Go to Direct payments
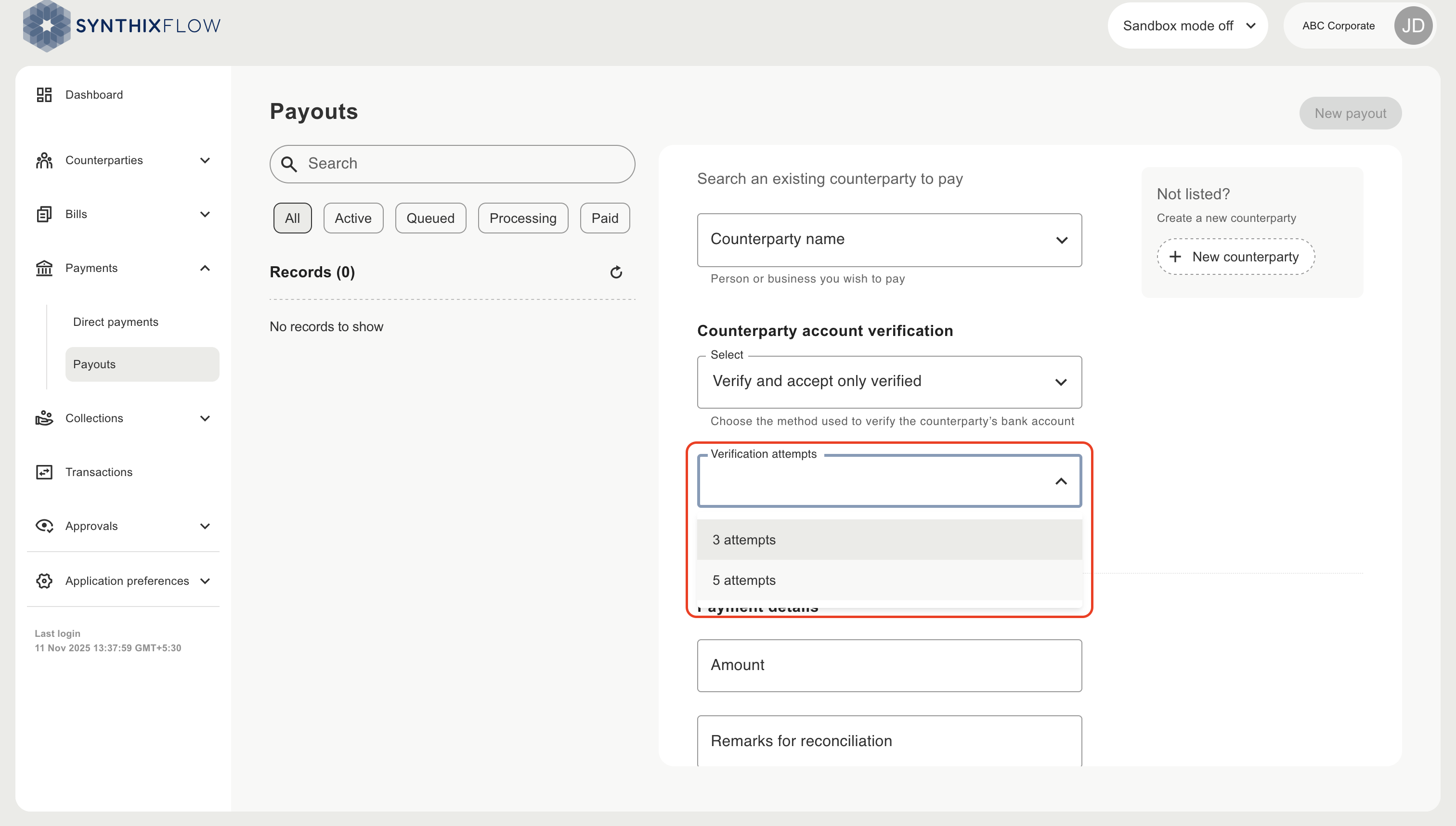This screenshot has width=1456, height=826. (x=116, y=322)
